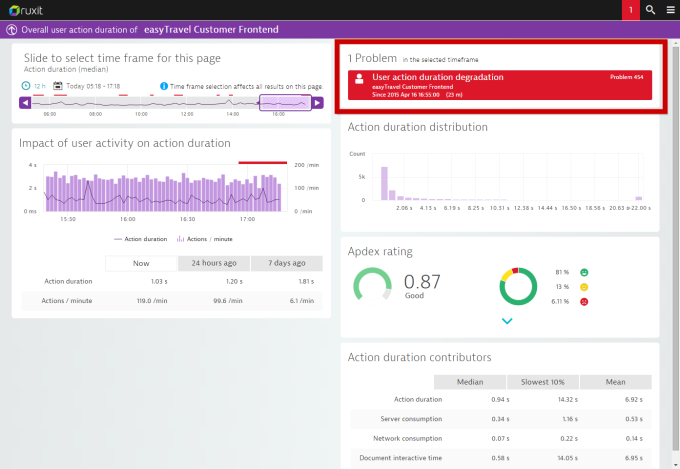Image resolution: width=680 pixels, height=469 pixels.
Task: Click the Action duration 1.03 s value
Action: [x=159, y=282]
